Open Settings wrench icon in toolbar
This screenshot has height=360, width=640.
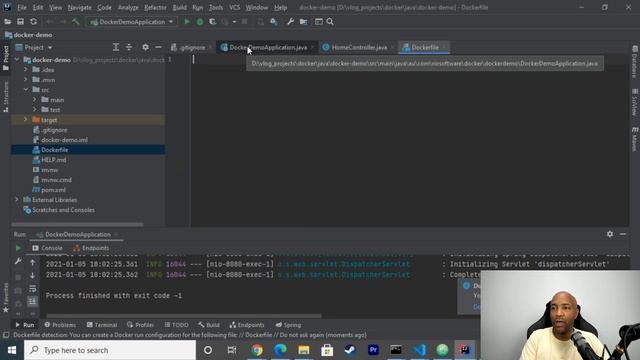290,22
